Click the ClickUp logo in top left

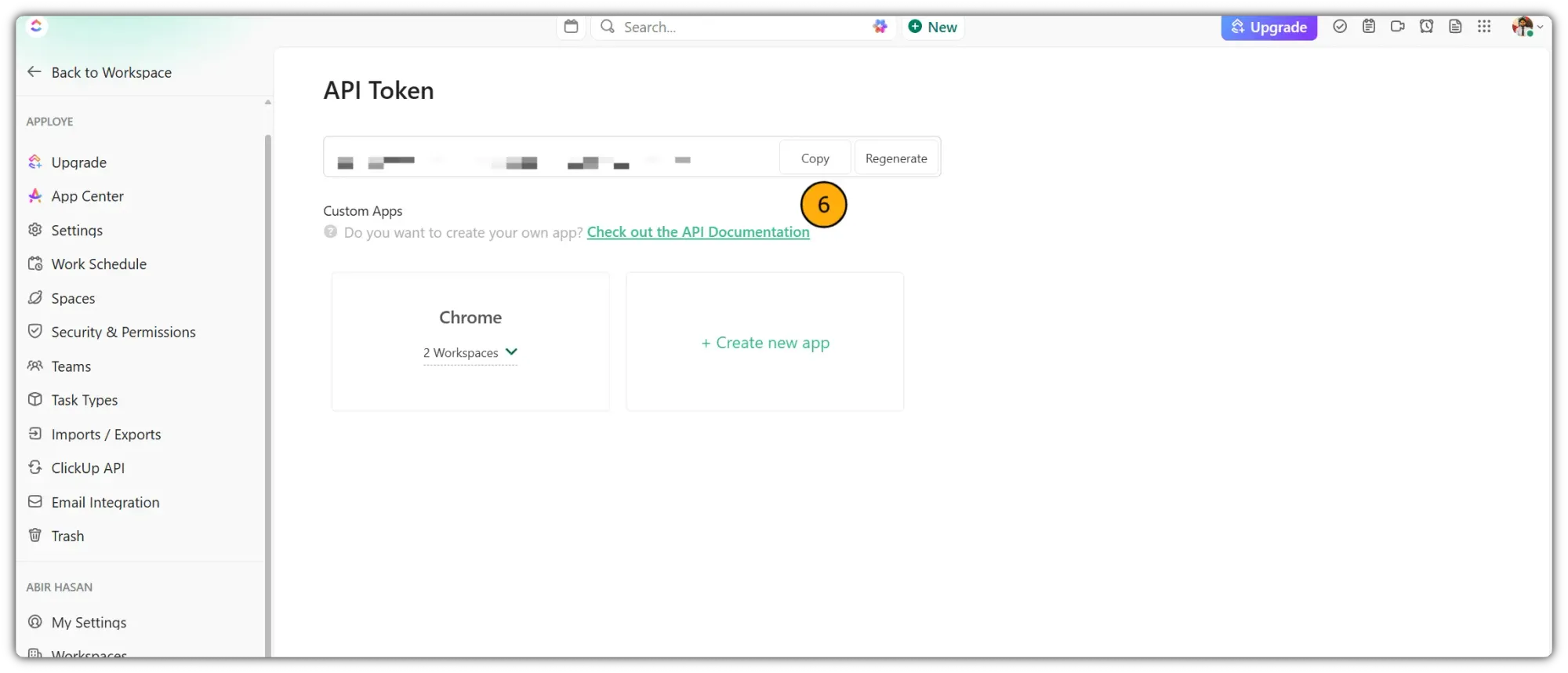36,27
